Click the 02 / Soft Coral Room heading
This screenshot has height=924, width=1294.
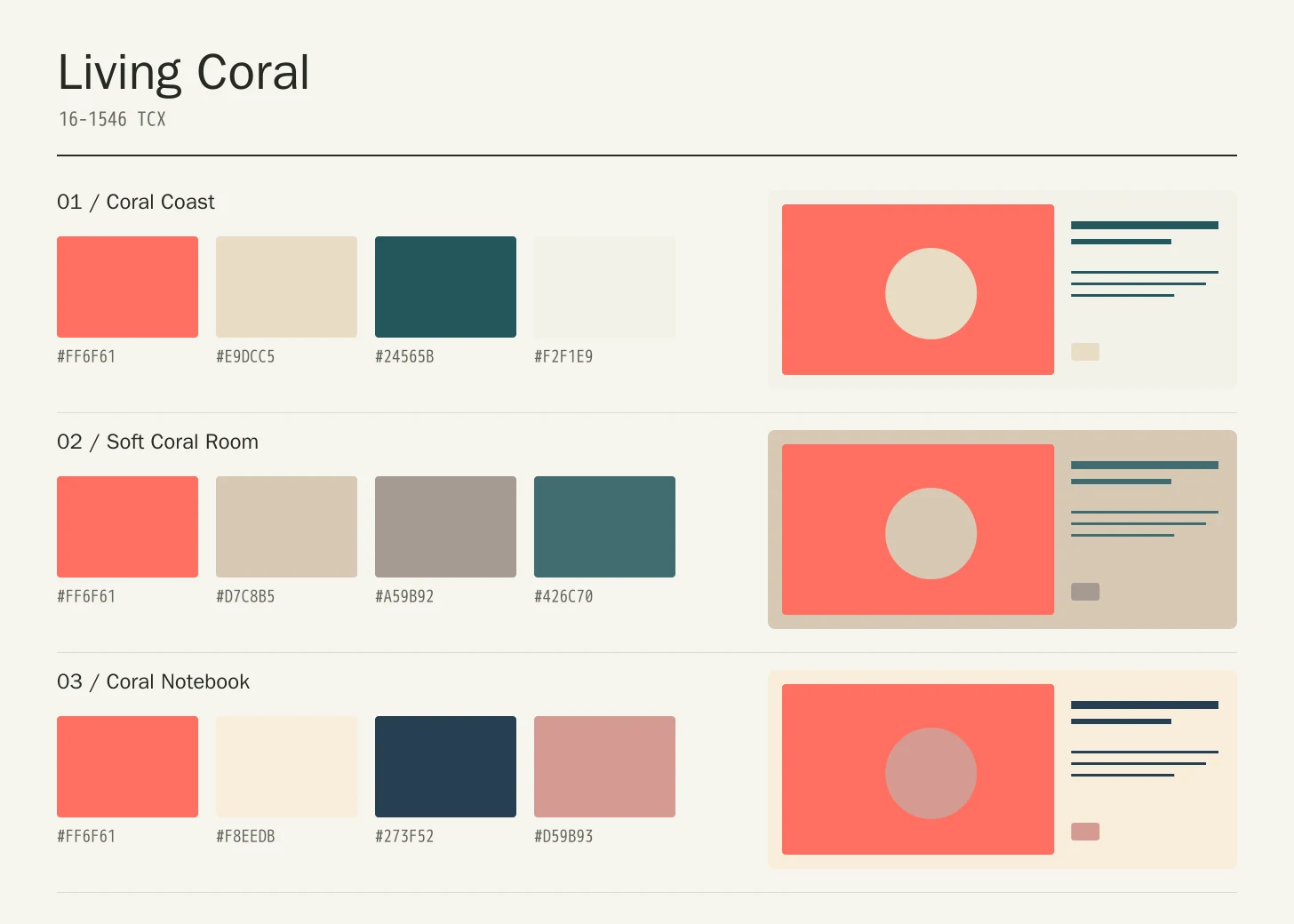158,442
